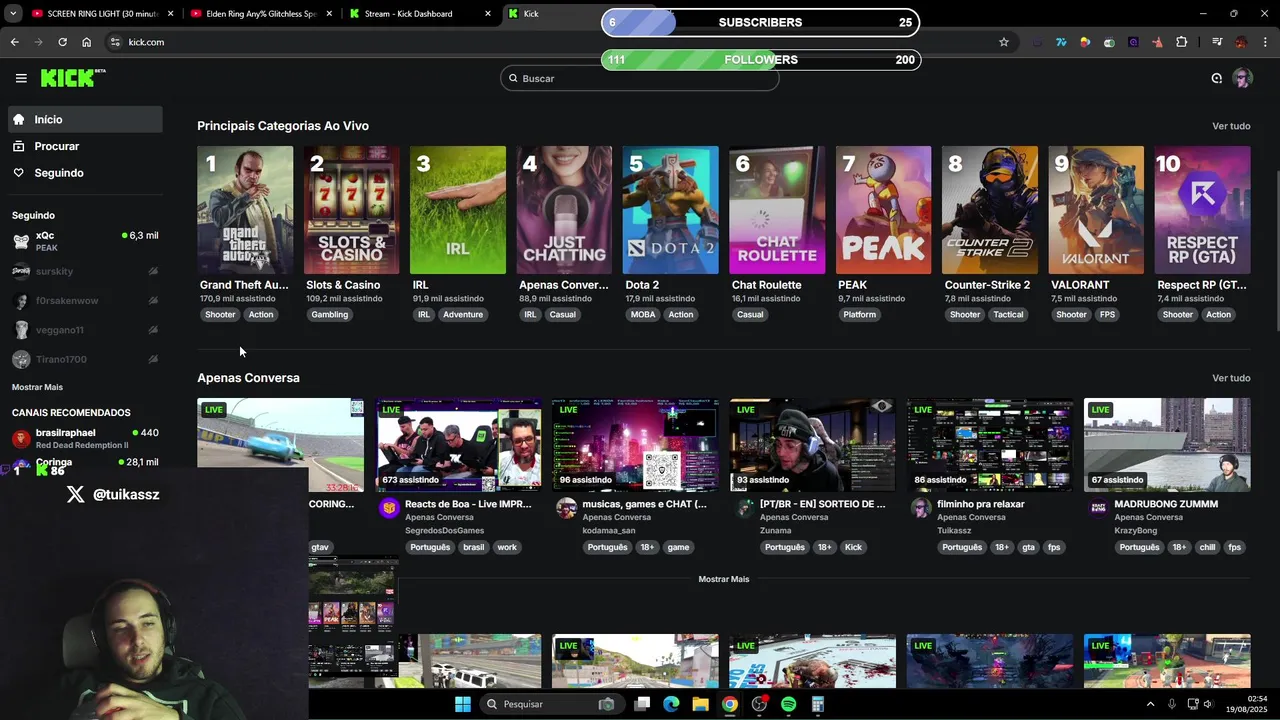Open PEAK category card
The image size is (1280, 720).
tap(883, 210)
